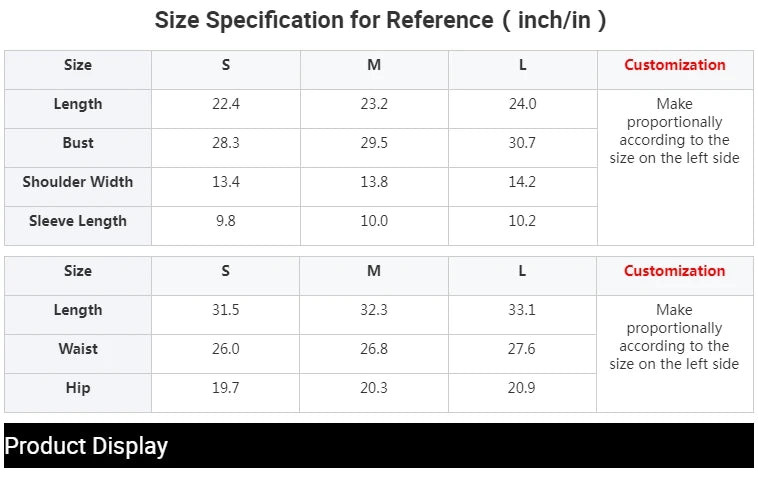Click the Sleeve Length row label
Screen dimensions: 758x487
click(x=78, y=221)
